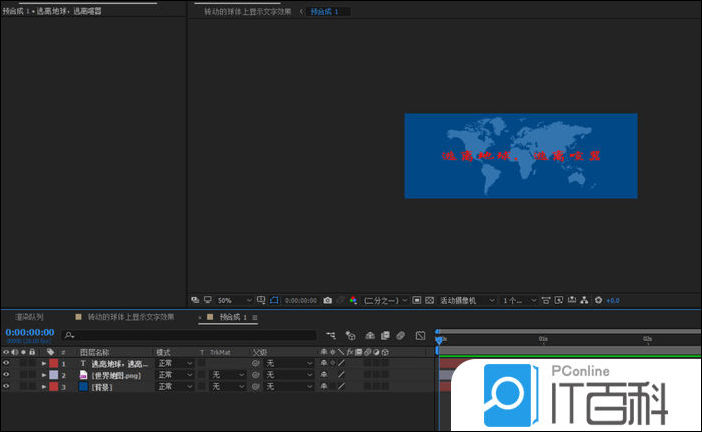Toggle the transparency grid icon
This screenshot has height=432, width=702.
[x=428, y=300]
